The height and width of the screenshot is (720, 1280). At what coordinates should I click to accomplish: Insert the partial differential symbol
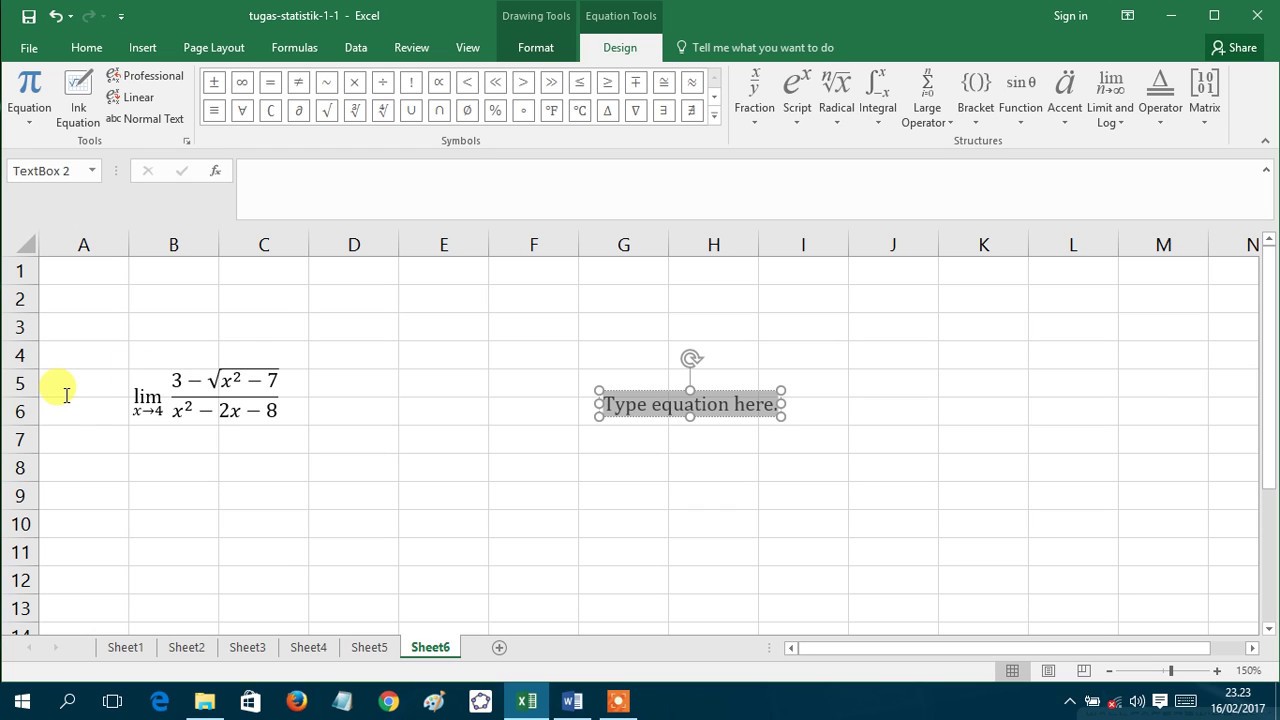[298, 111]
